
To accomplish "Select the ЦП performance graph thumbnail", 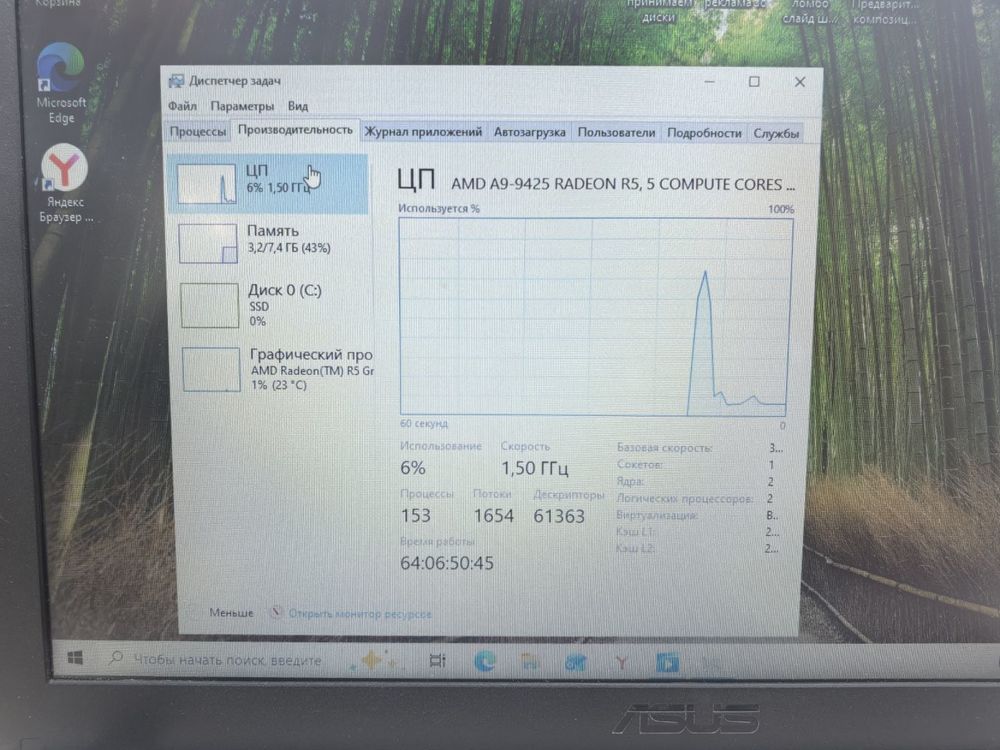I will (206, 184).
